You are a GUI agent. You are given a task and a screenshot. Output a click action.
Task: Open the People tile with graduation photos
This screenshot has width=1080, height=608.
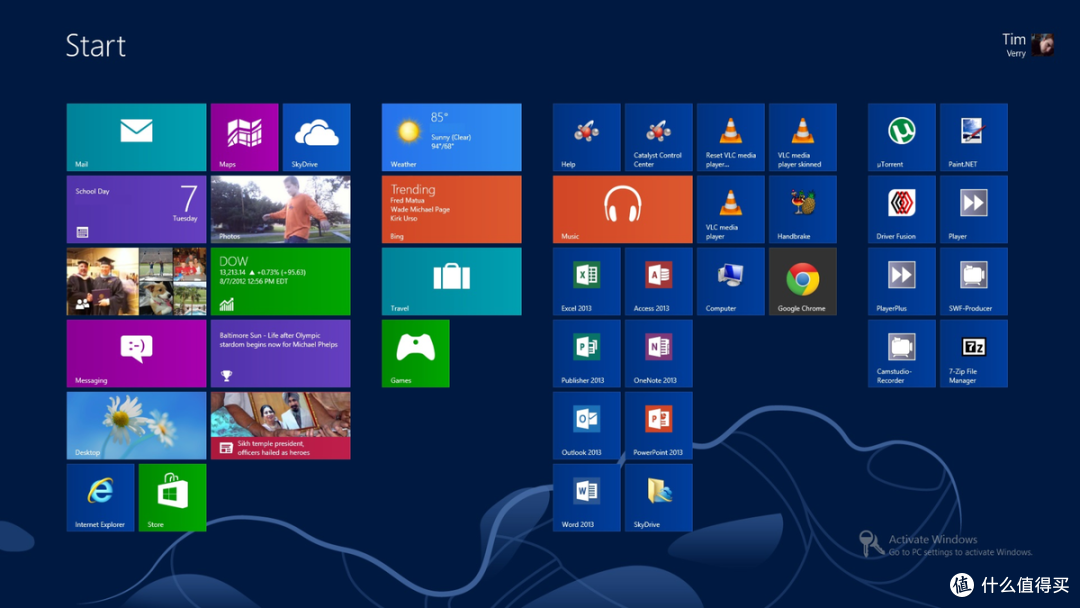coord(136,282)
